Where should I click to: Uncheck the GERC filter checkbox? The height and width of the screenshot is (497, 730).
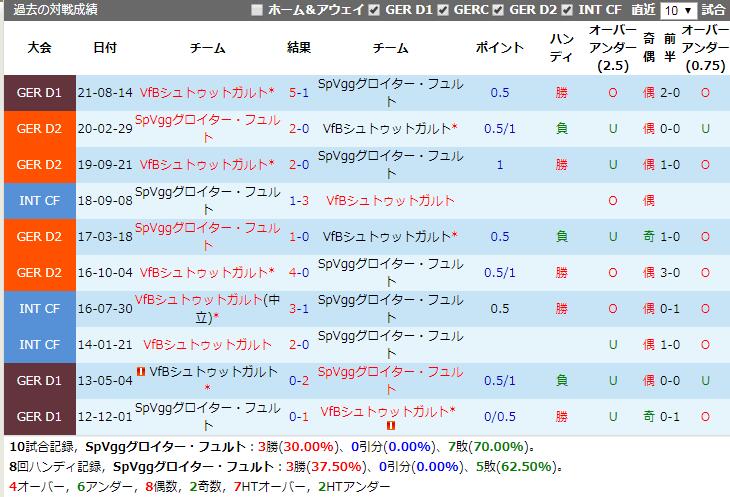point(443,10)
